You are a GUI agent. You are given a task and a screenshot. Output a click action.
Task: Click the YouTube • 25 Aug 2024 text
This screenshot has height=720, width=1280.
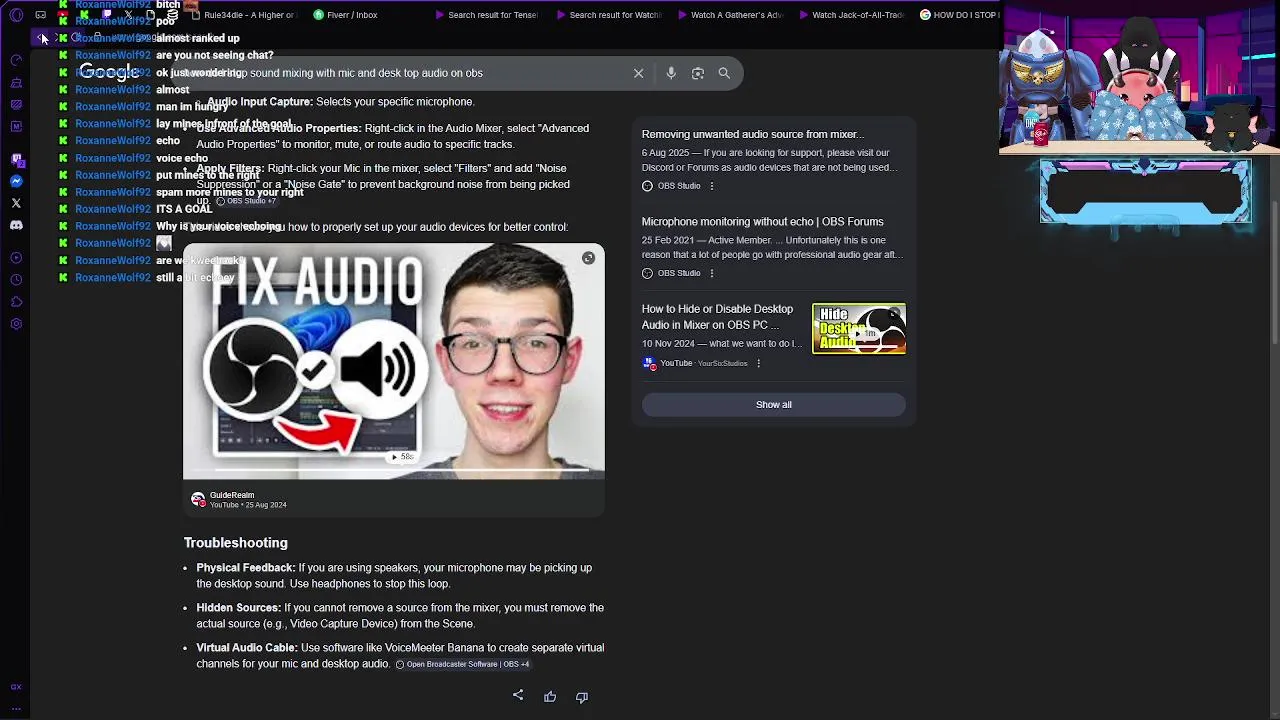click(x=248, y=505)
